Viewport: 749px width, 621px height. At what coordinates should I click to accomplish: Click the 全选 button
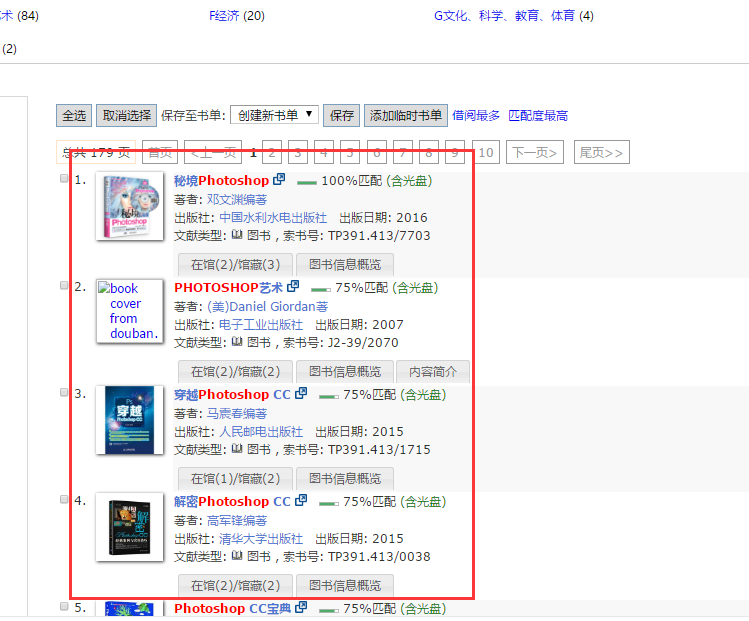pos(74,115)
